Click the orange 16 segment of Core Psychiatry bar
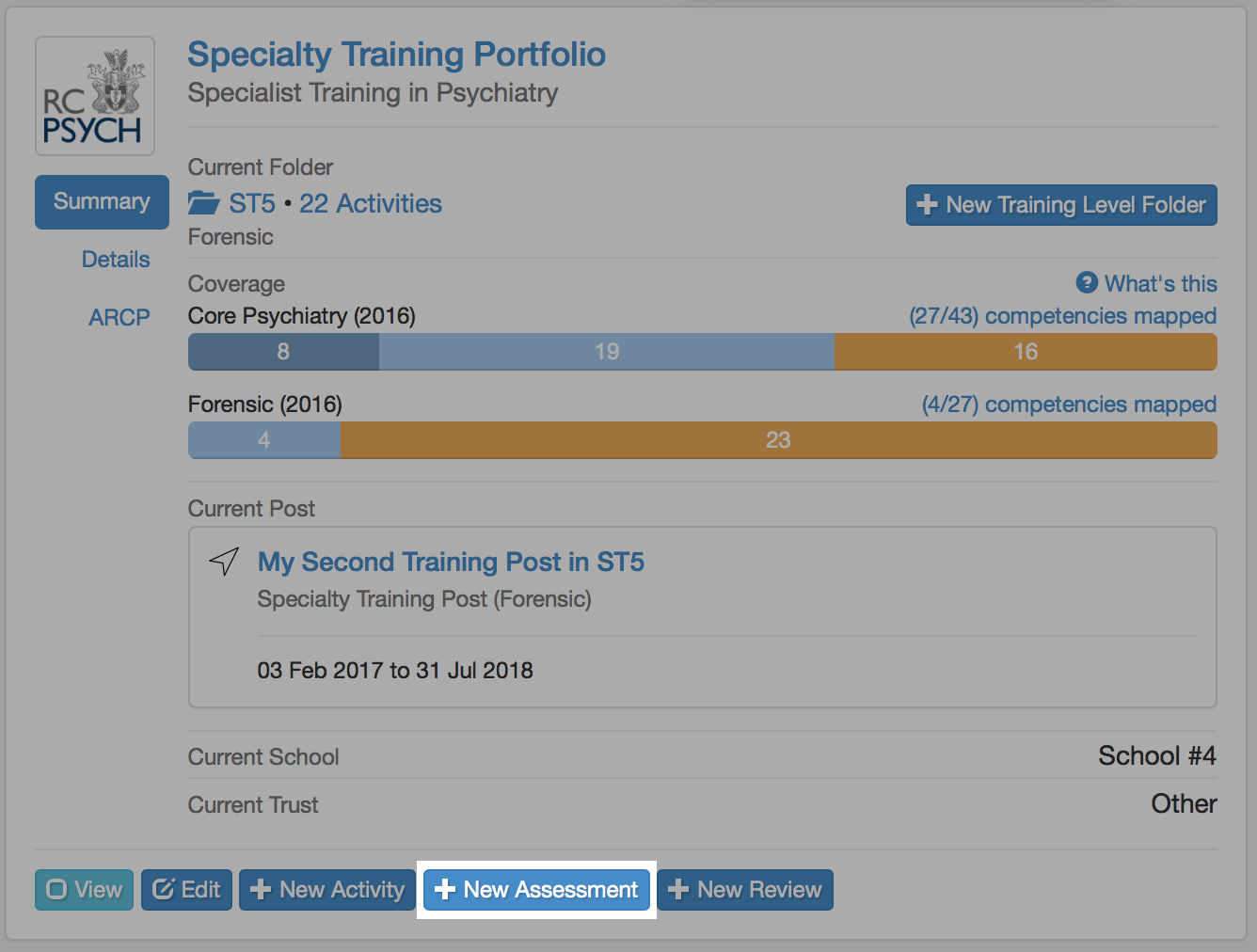1257x952 pixels. click(x=1025, y=352)
